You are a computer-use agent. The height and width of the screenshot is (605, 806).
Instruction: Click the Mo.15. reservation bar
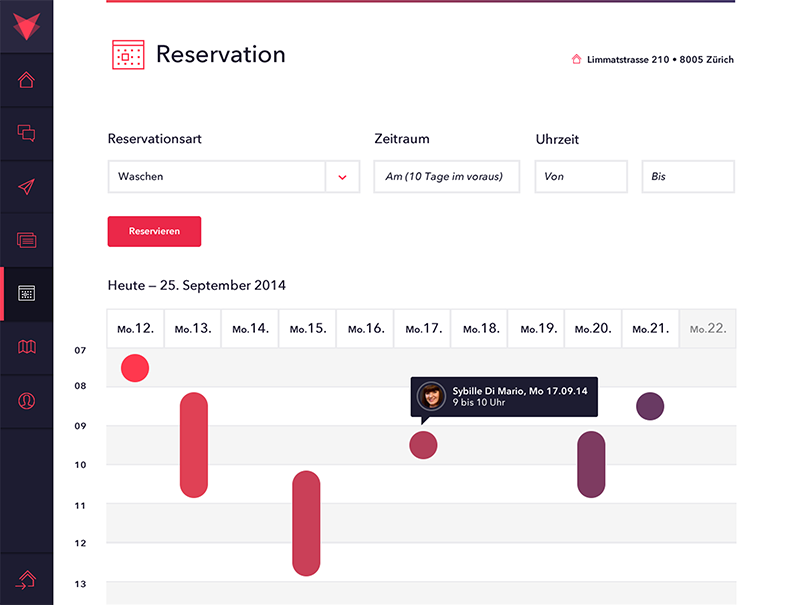pyautogui.click(x=306, y=523)
